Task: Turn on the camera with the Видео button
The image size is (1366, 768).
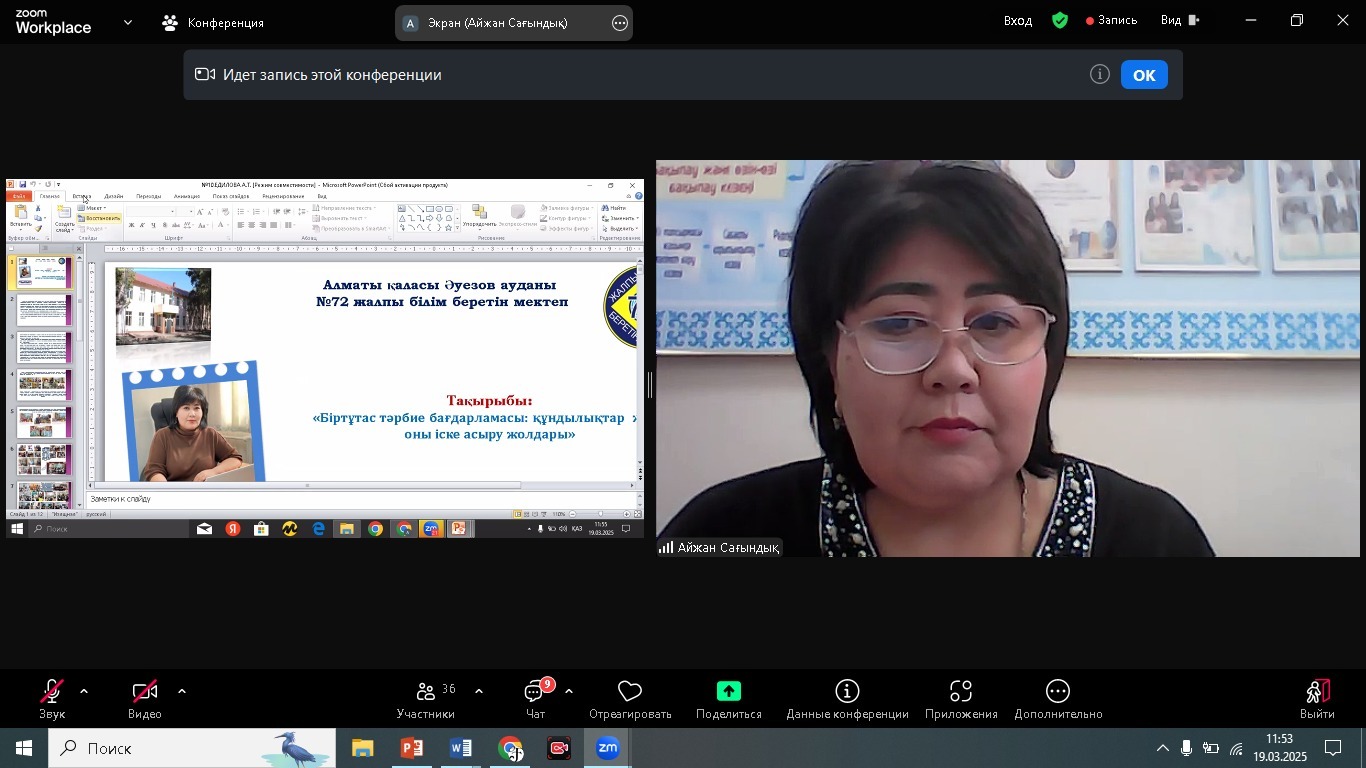Action: (145, 692)
